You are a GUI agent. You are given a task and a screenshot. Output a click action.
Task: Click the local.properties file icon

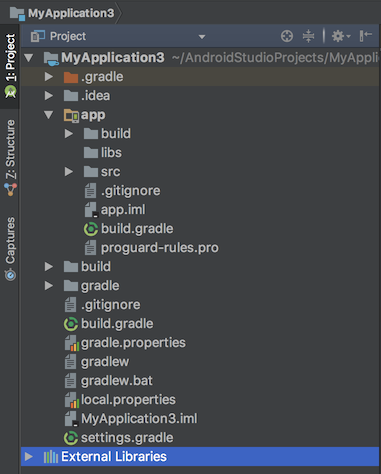click(x=71, y=400)
